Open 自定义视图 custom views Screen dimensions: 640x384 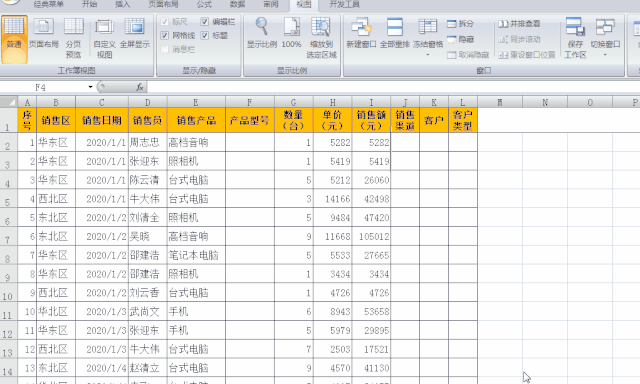pos(104,38)
